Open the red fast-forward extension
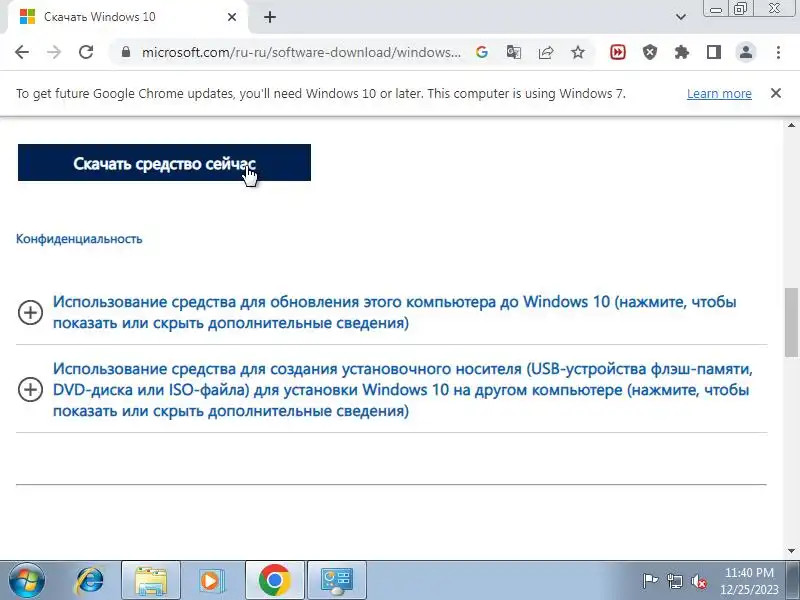Screen dimensions: 800x600 [618, 52]
